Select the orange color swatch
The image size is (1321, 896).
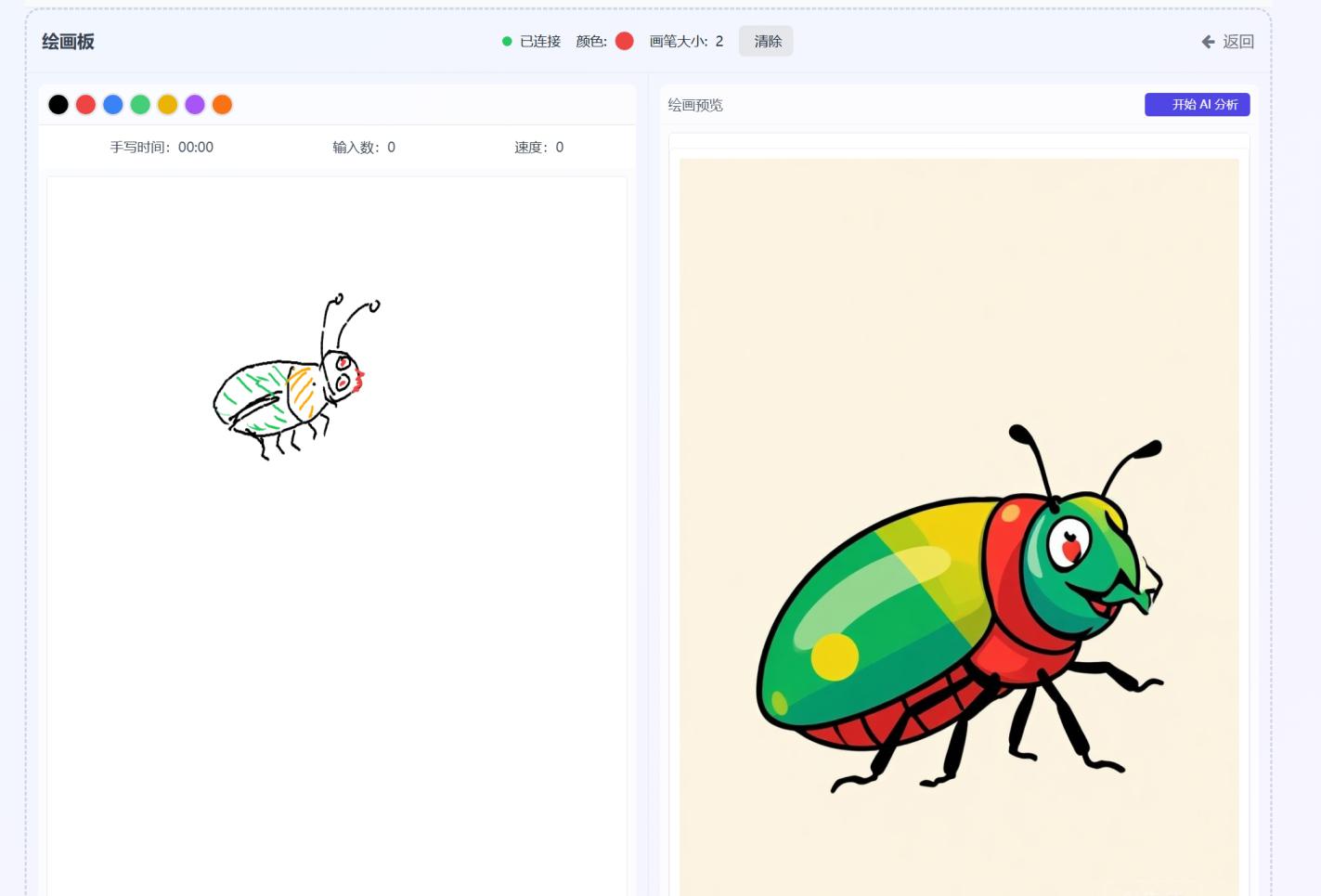(222, 104)
